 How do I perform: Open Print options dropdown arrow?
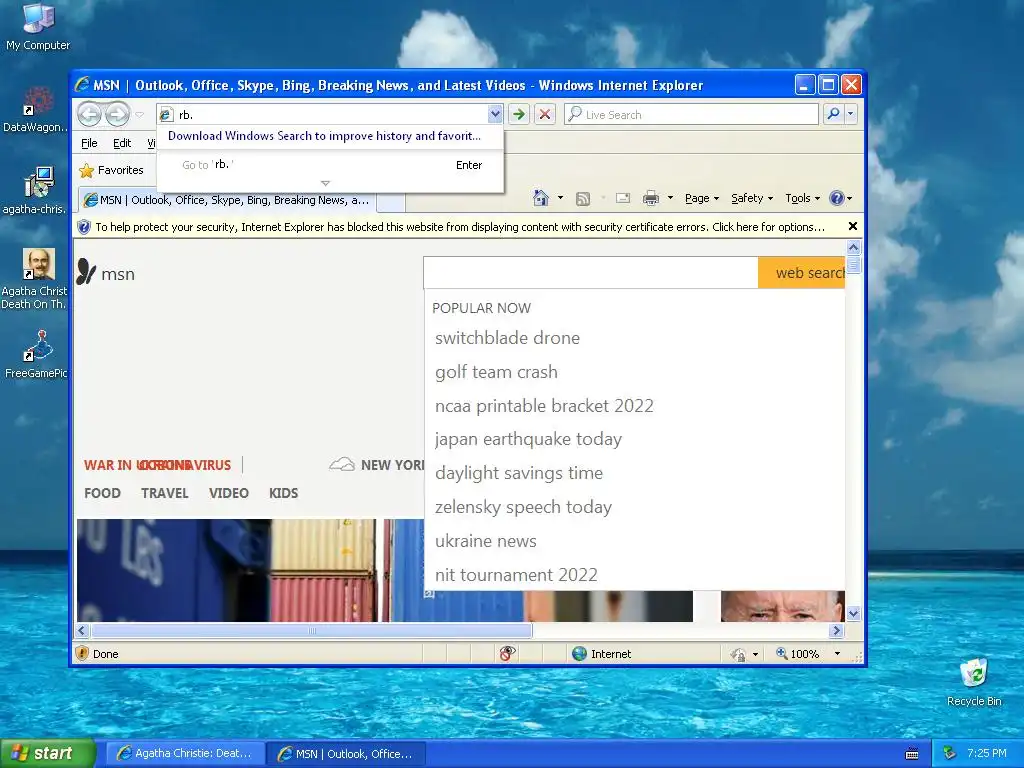pos(670,198)
